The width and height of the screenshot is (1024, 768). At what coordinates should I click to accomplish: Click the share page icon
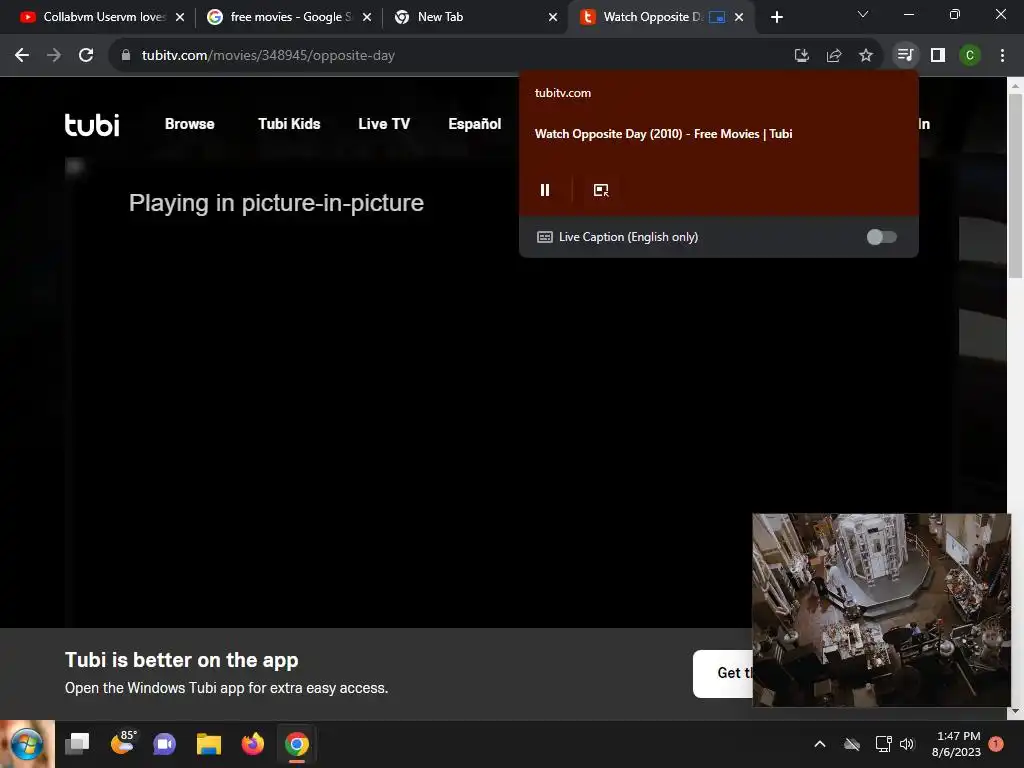(834, 56)
